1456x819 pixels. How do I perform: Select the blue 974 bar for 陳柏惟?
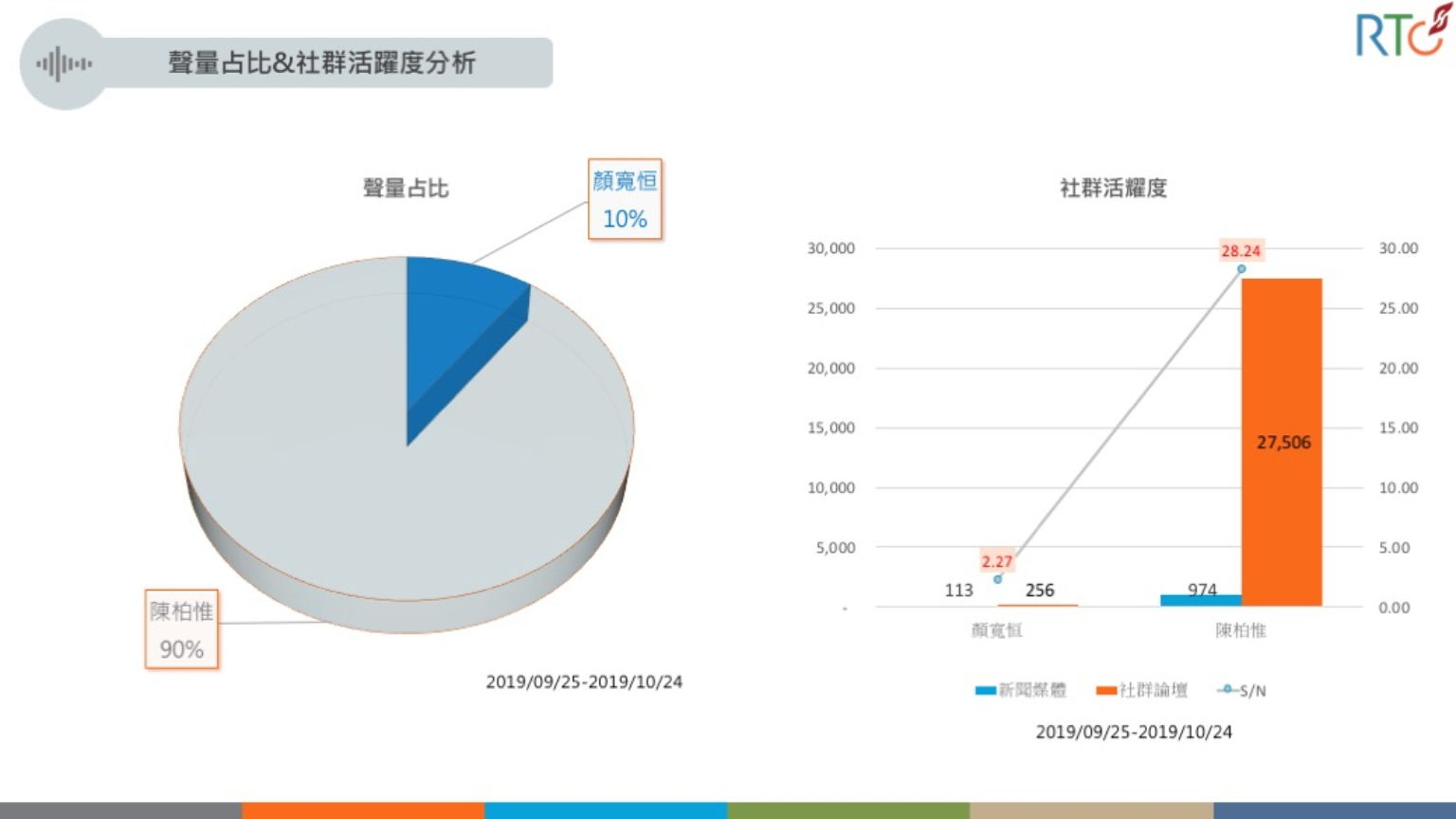tap(1200, 600)
